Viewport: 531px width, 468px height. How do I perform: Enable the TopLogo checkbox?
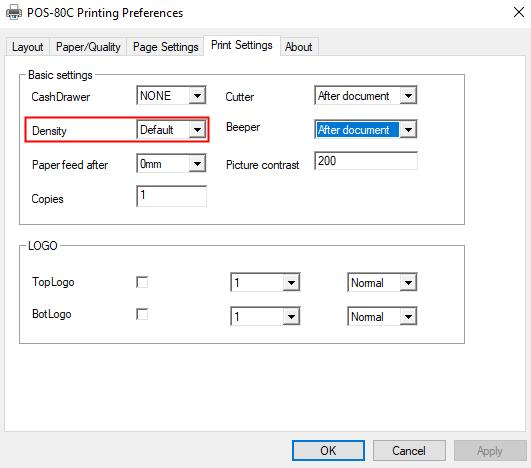(142, 282)
